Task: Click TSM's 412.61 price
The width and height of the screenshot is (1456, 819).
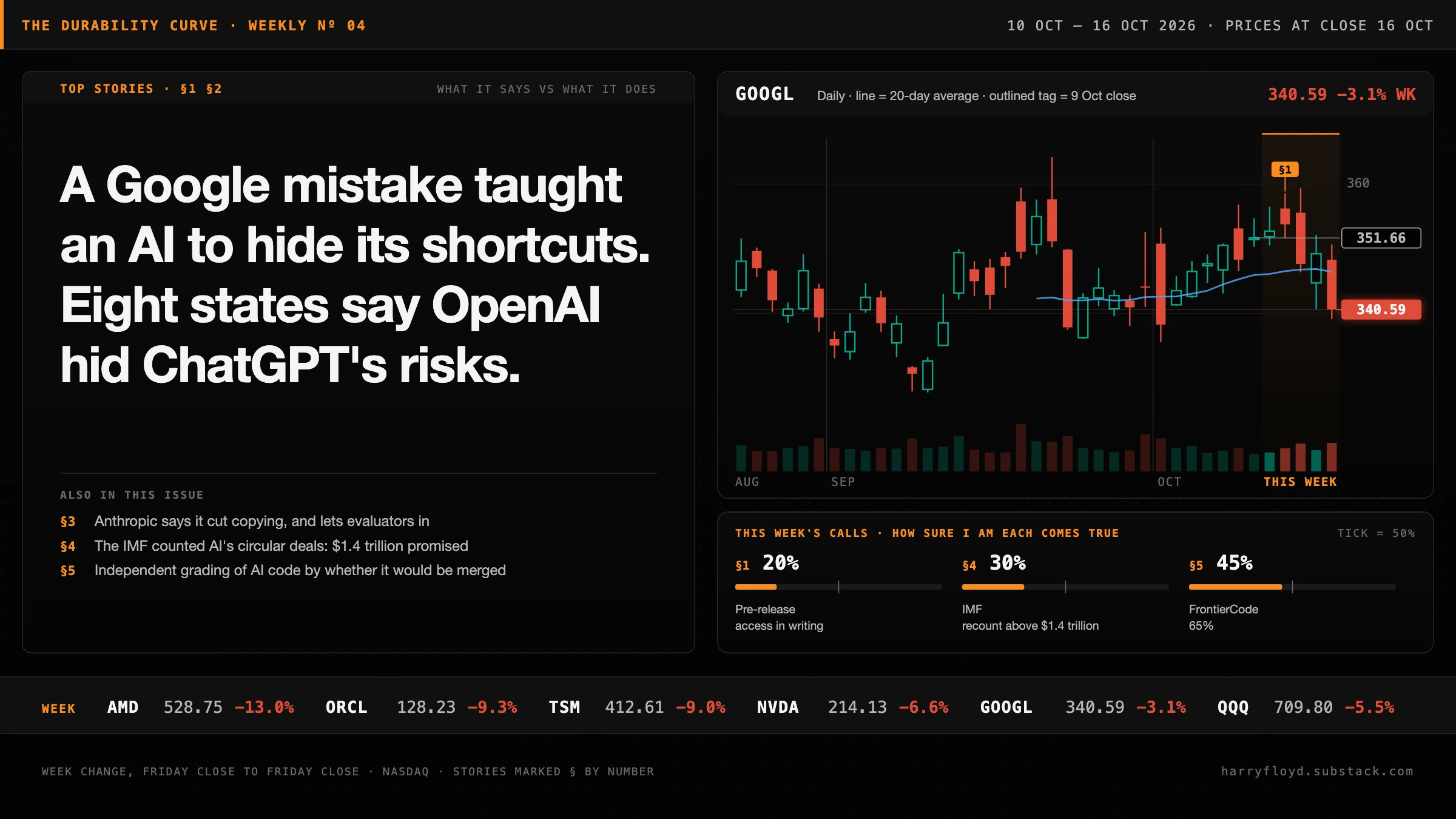Action: click(x=634, y=707)
